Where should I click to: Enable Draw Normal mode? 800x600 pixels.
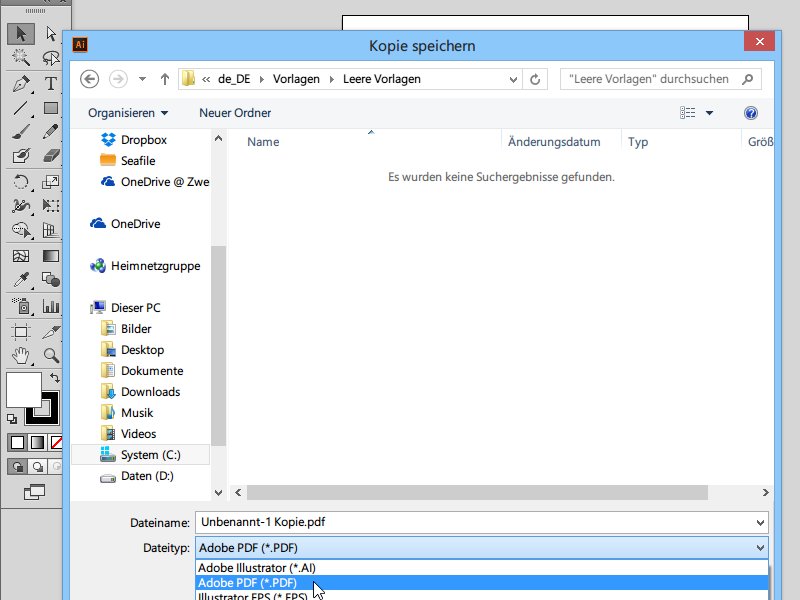17,466
